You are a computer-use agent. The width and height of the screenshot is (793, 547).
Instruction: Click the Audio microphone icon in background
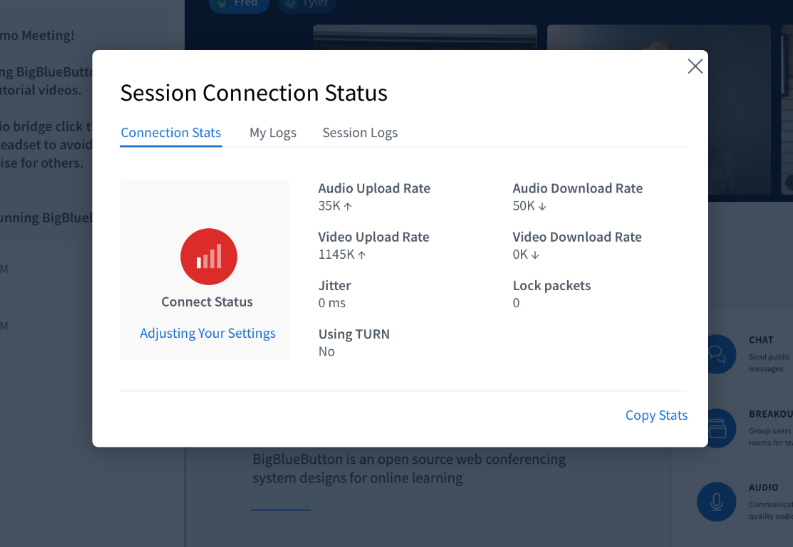717,502
